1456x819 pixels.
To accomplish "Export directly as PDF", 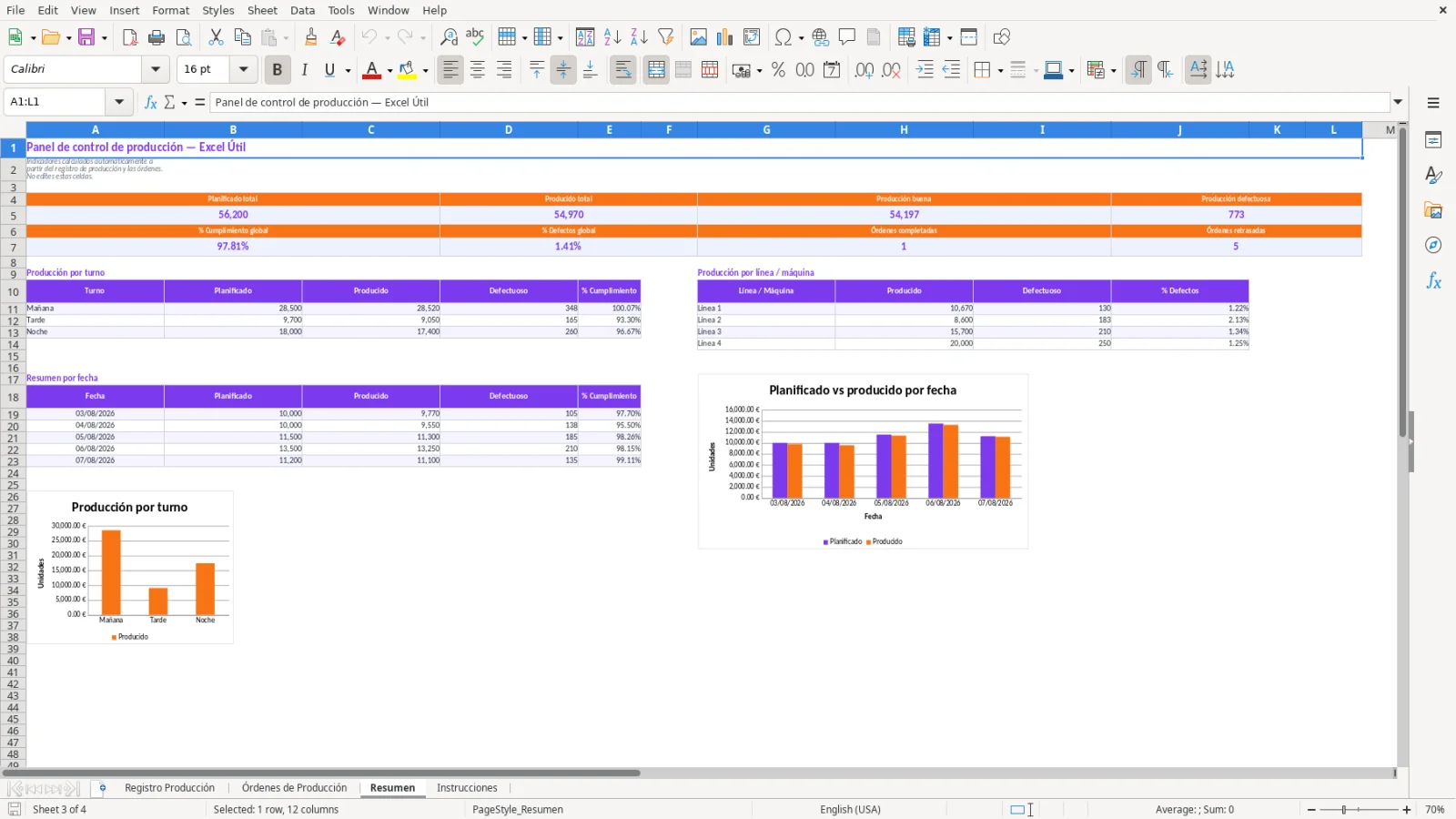I will pyautogui.click(x=130, y=37).
